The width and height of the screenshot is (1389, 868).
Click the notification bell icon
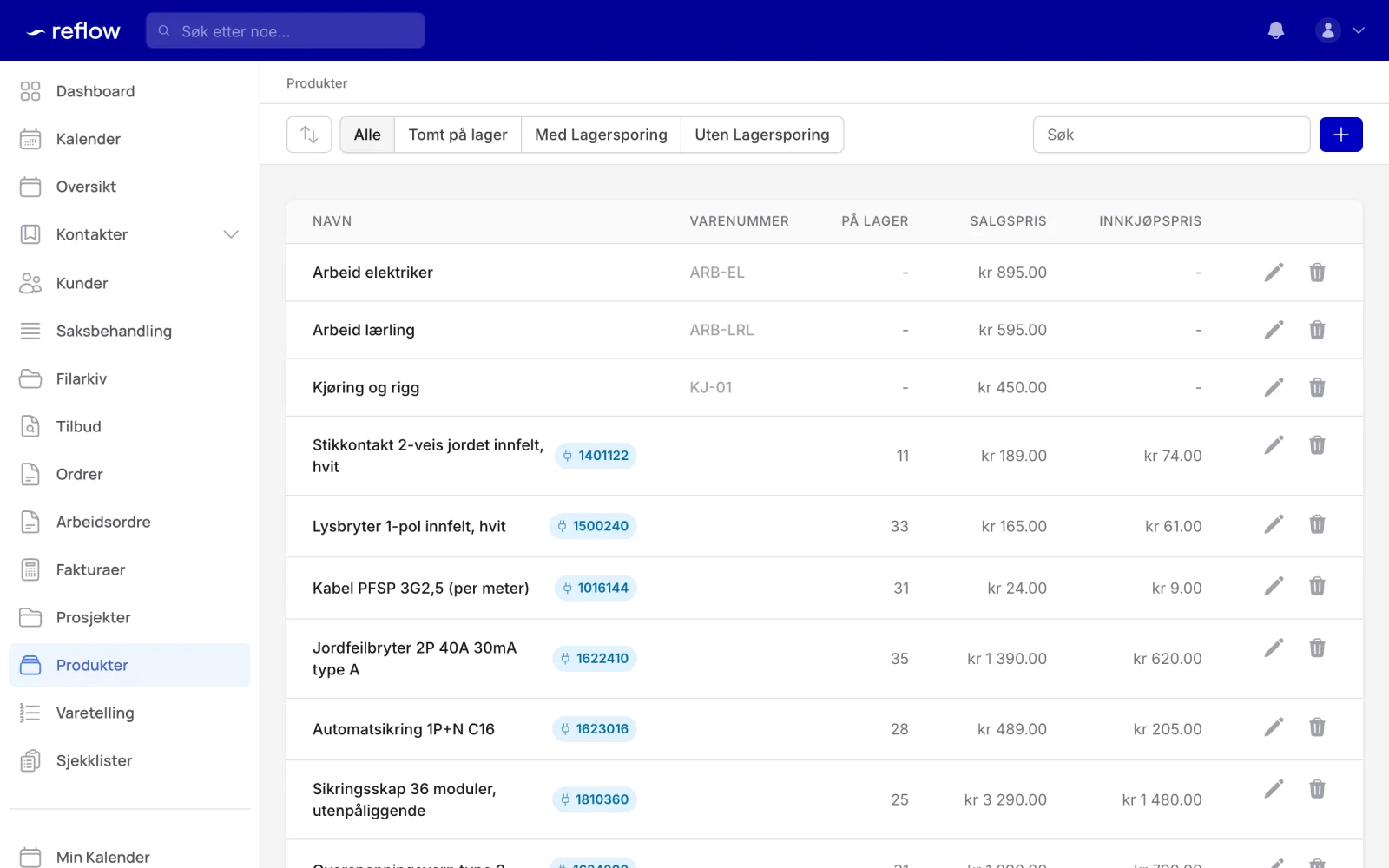click(1275, 30)
